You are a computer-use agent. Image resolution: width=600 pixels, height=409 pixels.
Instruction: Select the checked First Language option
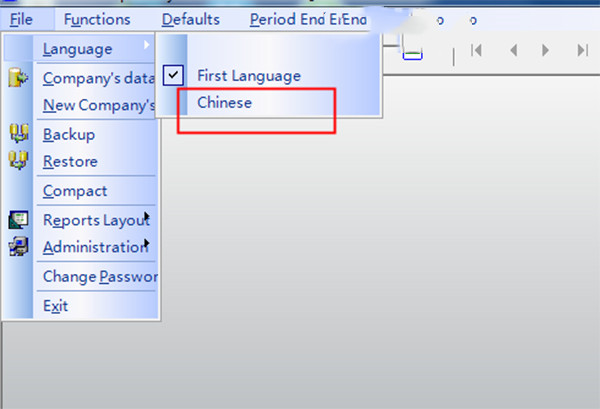248,76
